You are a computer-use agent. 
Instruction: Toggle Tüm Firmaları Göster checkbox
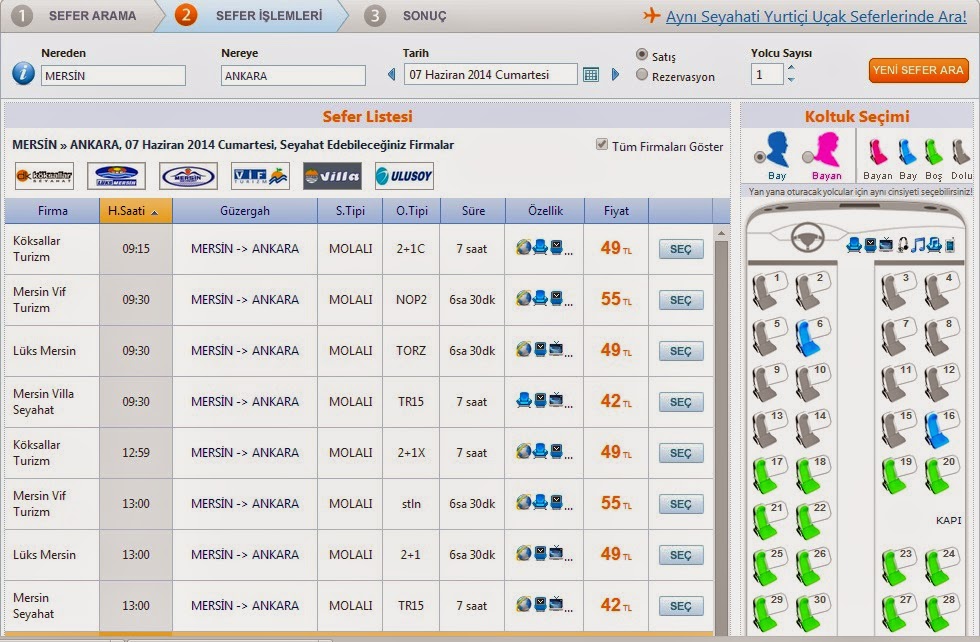[x=601, y=144]
